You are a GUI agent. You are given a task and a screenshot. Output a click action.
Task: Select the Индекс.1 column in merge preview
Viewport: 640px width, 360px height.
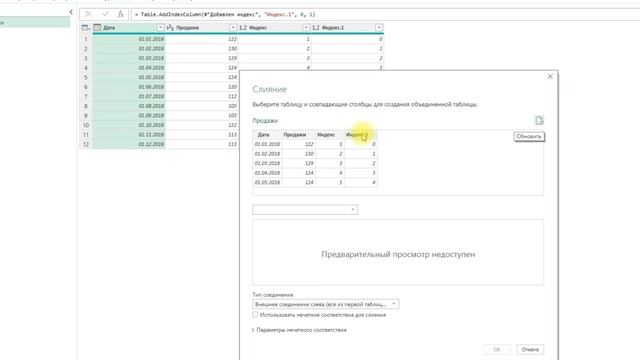pos(361,135)
